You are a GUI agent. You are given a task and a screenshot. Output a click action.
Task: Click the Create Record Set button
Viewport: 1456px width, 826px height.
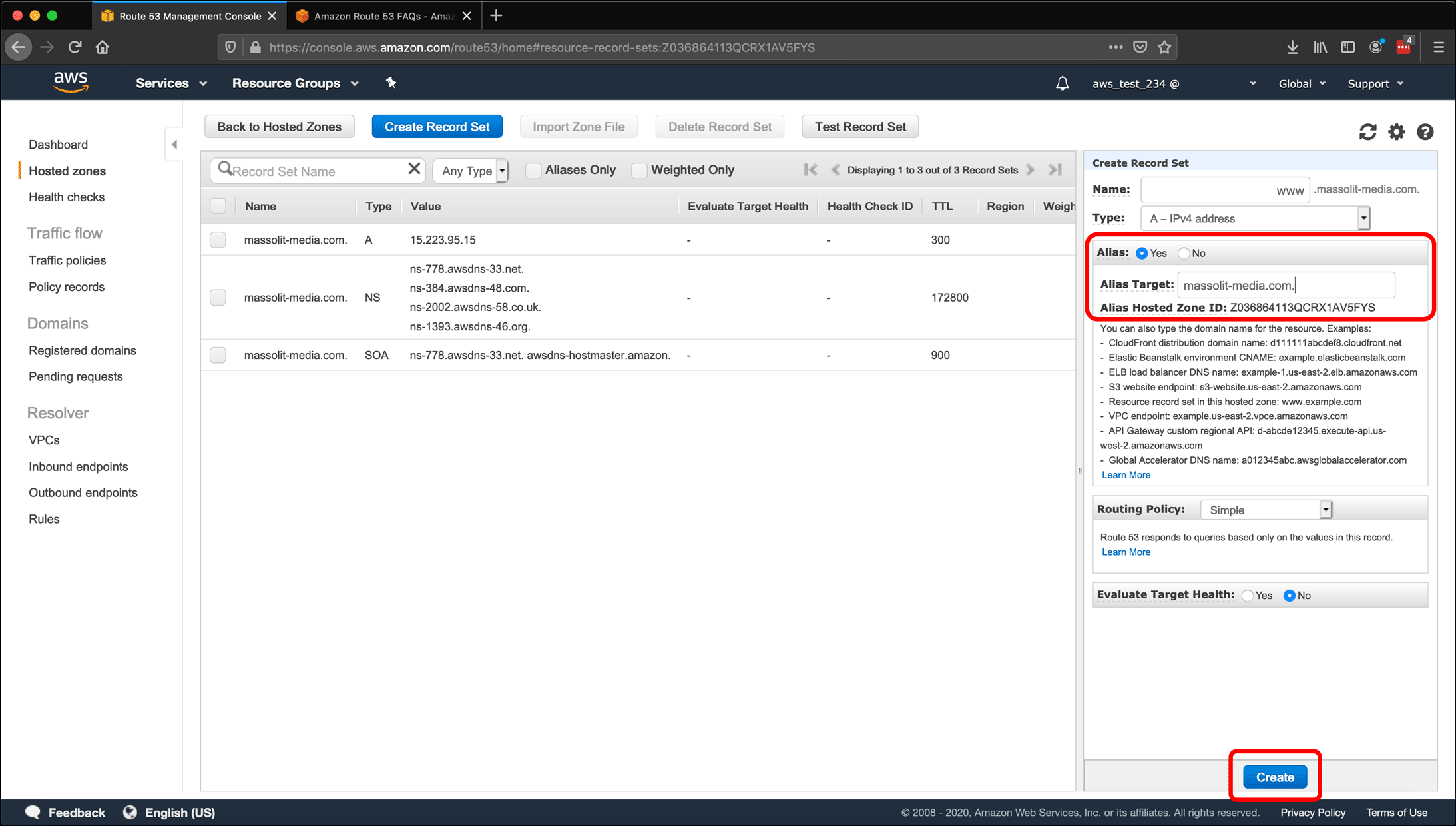point(437,126)
